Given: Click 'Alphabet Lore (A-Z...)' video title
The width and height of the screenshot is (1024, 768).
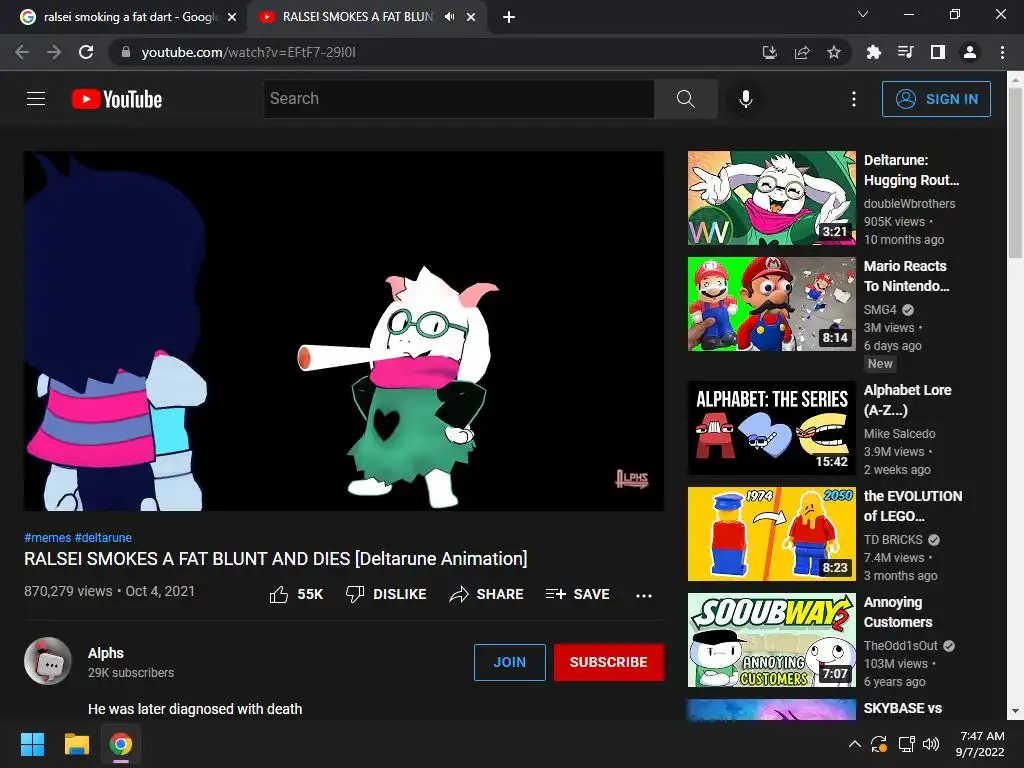Looking at the screenshot, I should pyautogui.click(x=908, y=400).
